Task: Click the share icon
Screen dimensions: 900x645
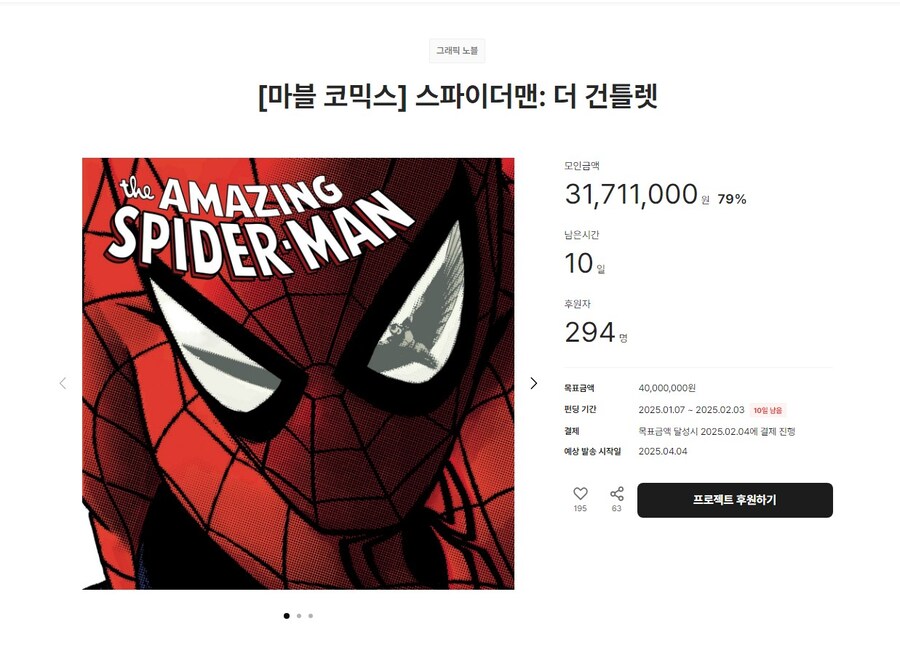Action: (x=617, y=494)
